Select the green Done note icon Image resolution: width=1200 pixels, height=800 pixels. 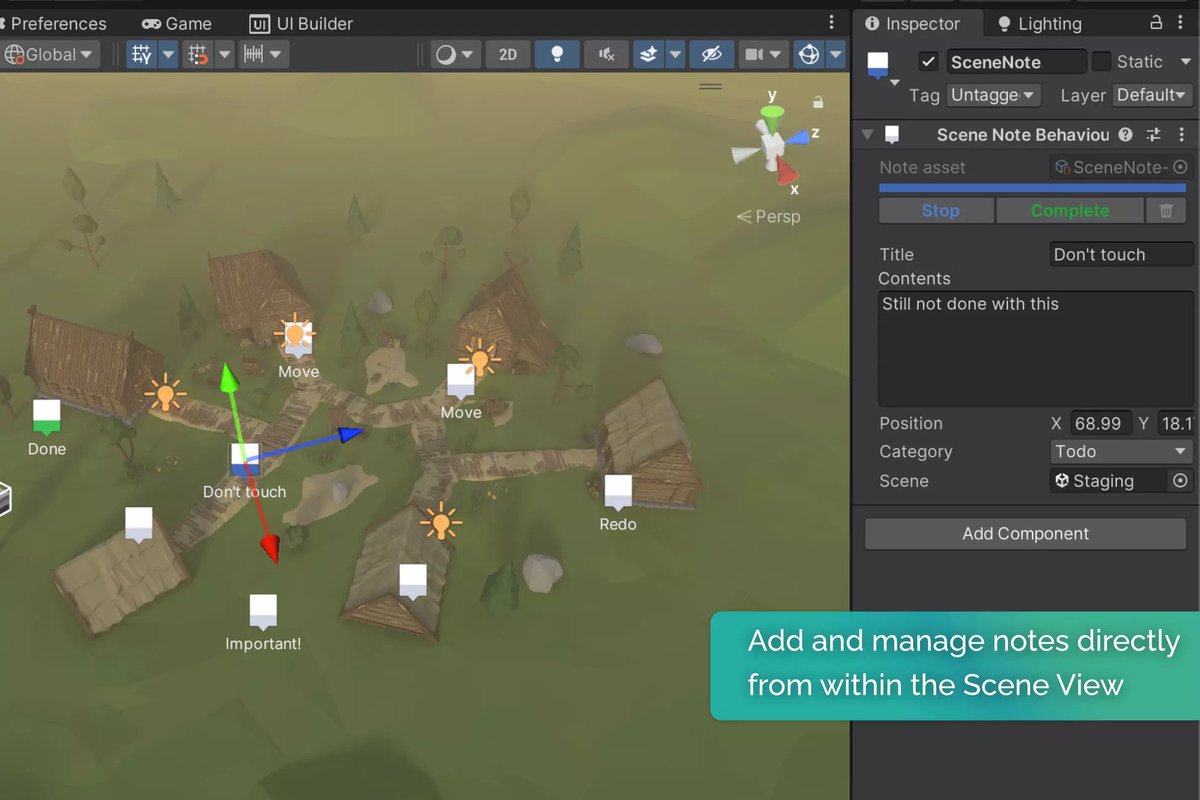tap(47, 415)
